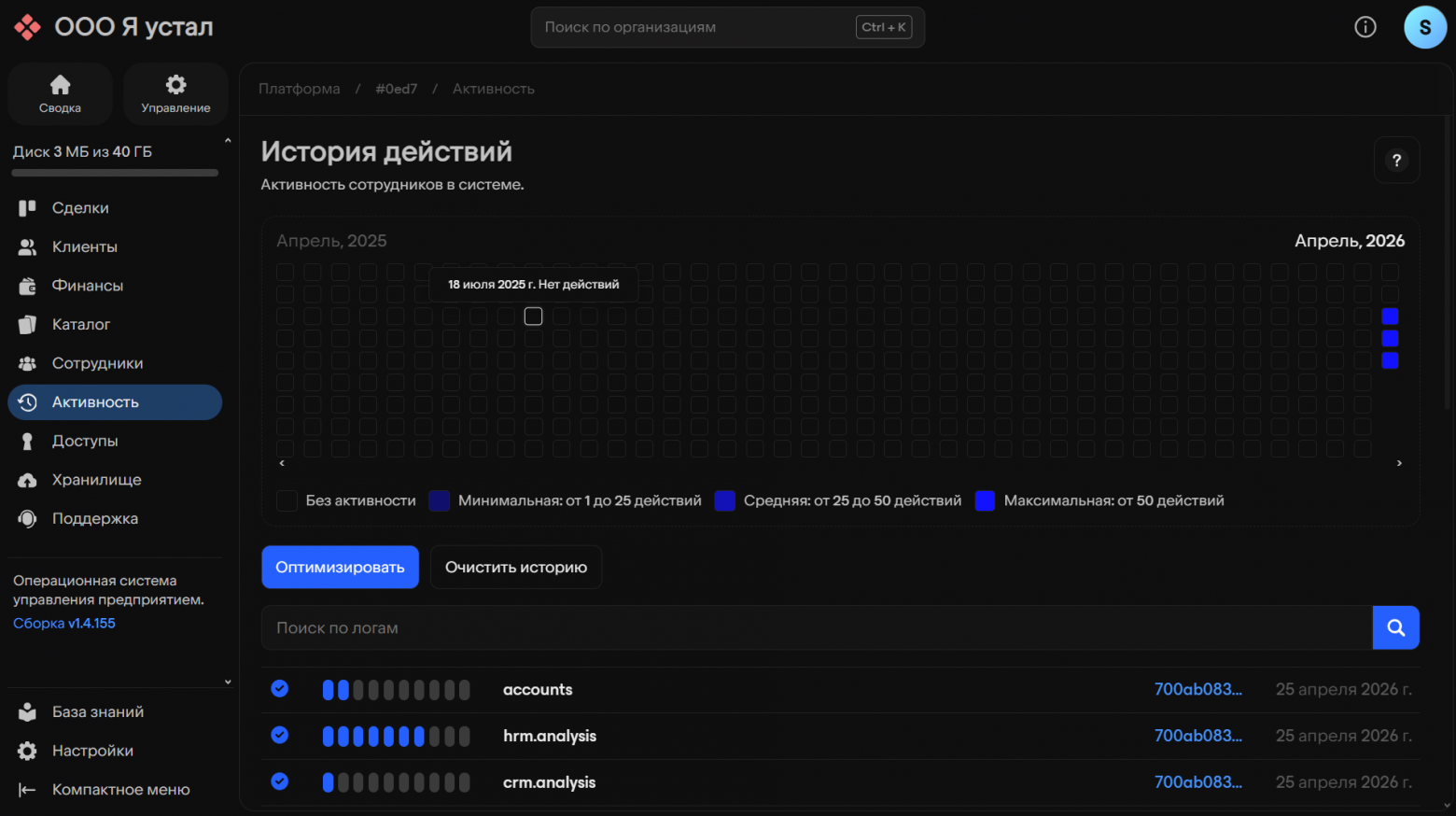The width and height of the screenshot is (1456, 816).
Task: Focus the Поиск по логам field
Action: pyautogui.click(x=817, y=627)
